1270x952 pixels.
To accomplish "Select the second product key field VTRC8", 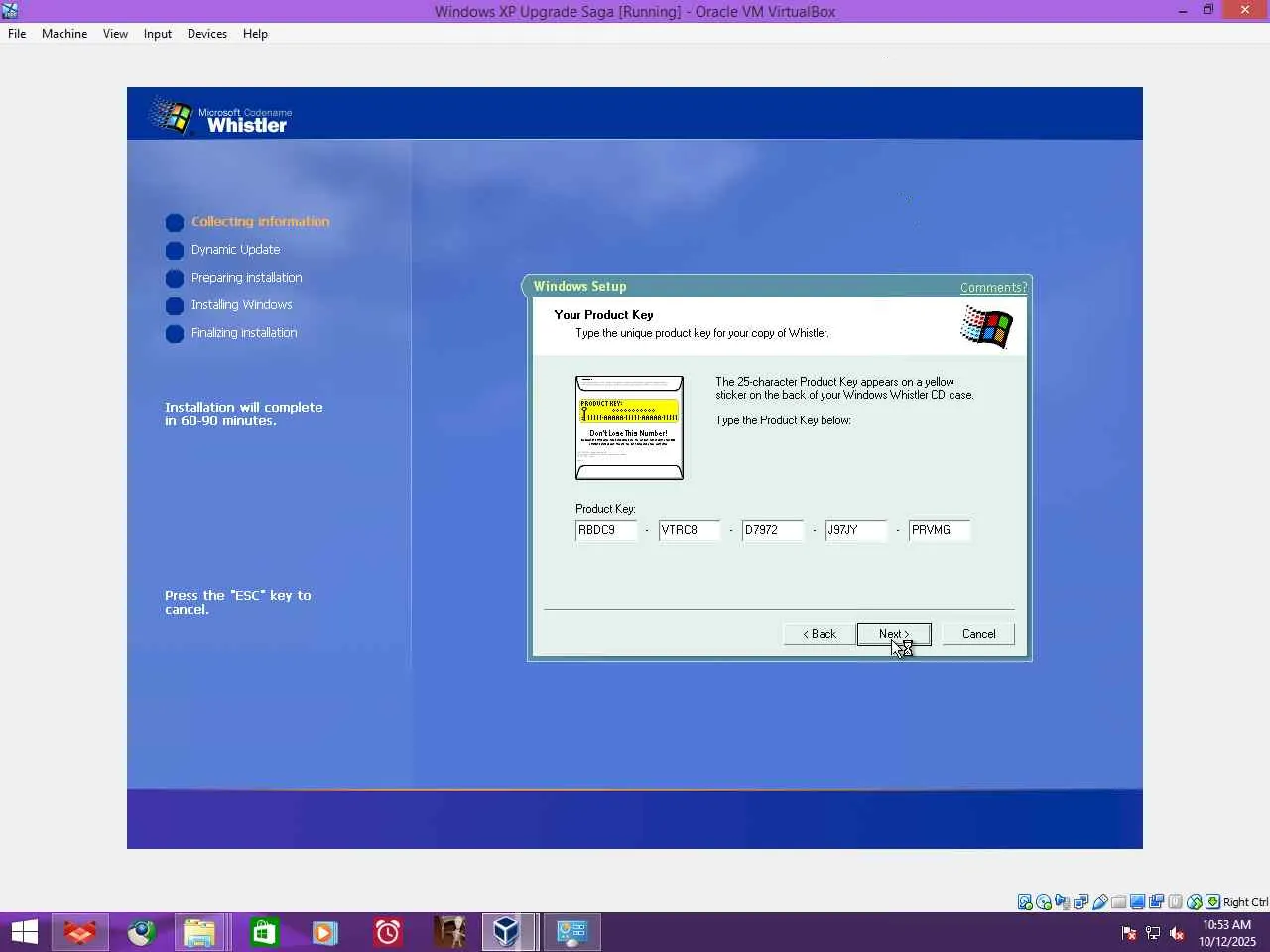I will pyautogui.click(x=690, y=530).
